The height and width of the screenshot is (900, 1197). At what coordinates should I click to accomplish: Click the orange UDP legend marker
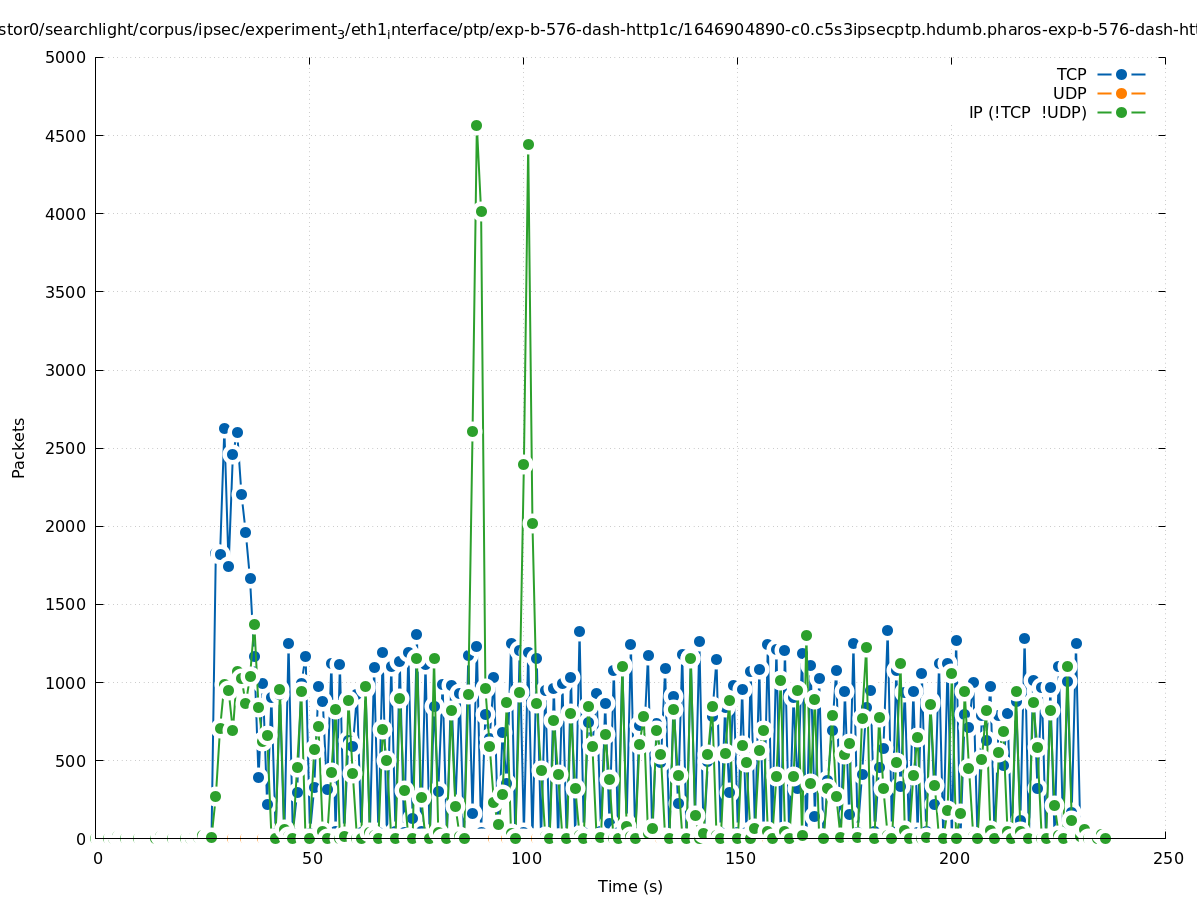(x=1121, y=93)
